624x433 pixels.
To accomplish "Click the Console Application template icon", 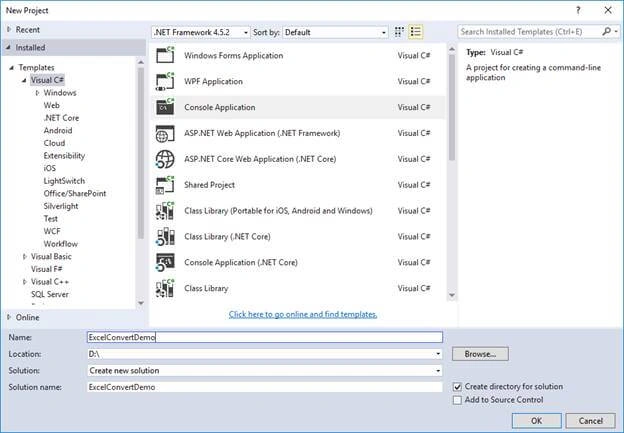I will click(x=165, y=107).
